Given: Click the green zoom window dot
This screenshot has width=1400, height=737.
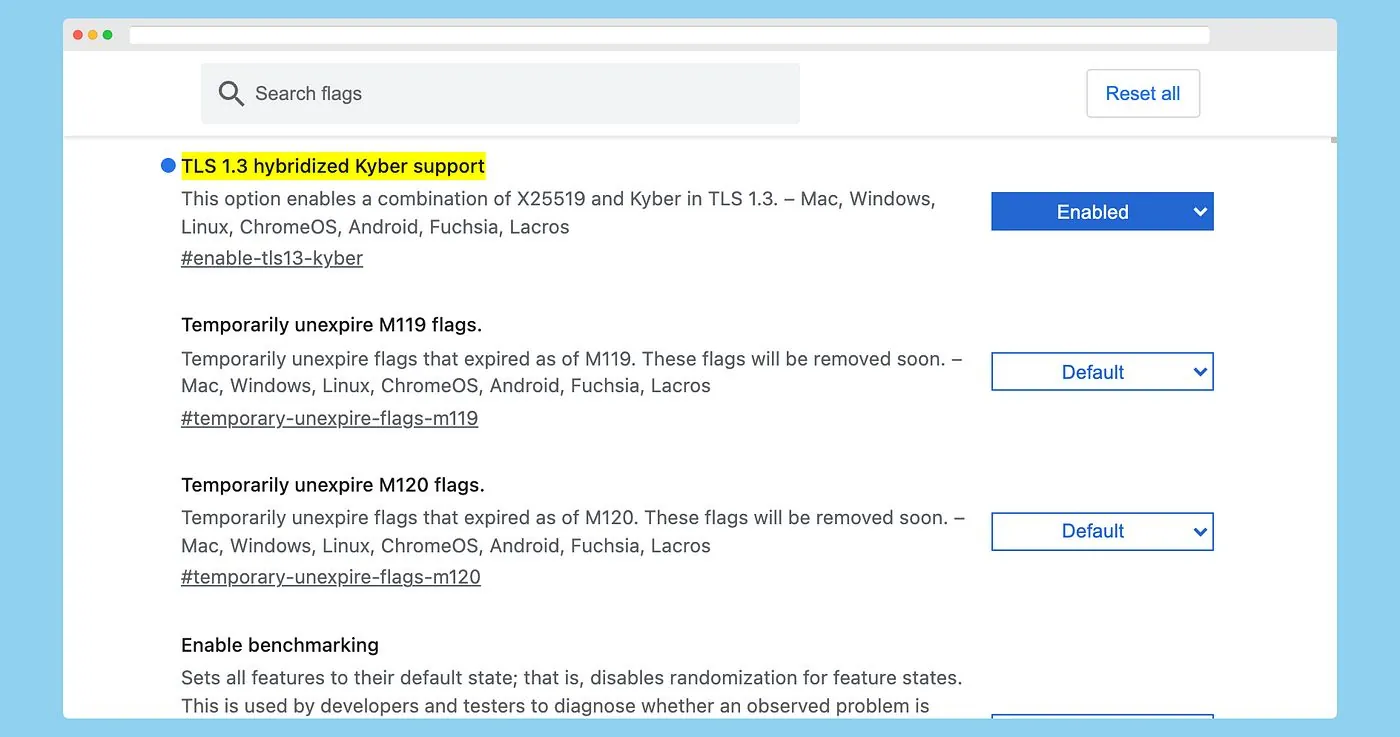Looking at the screenshot, I should point(105,33).
